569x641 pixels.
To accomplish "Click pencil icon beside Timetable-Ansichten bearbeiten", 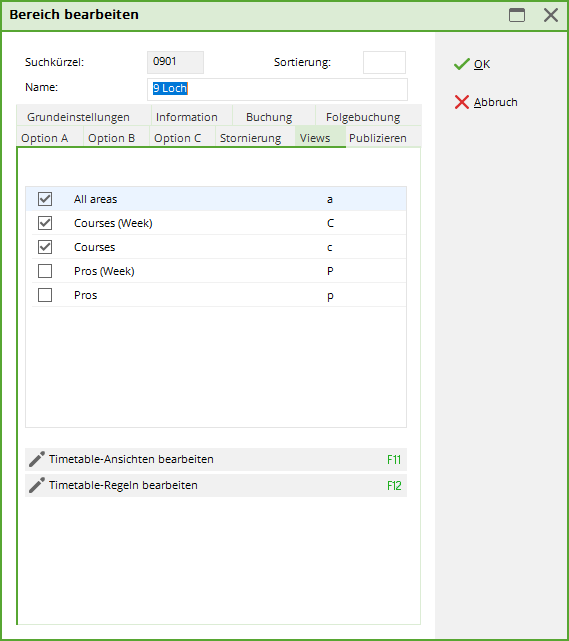I will click(37, 459).
